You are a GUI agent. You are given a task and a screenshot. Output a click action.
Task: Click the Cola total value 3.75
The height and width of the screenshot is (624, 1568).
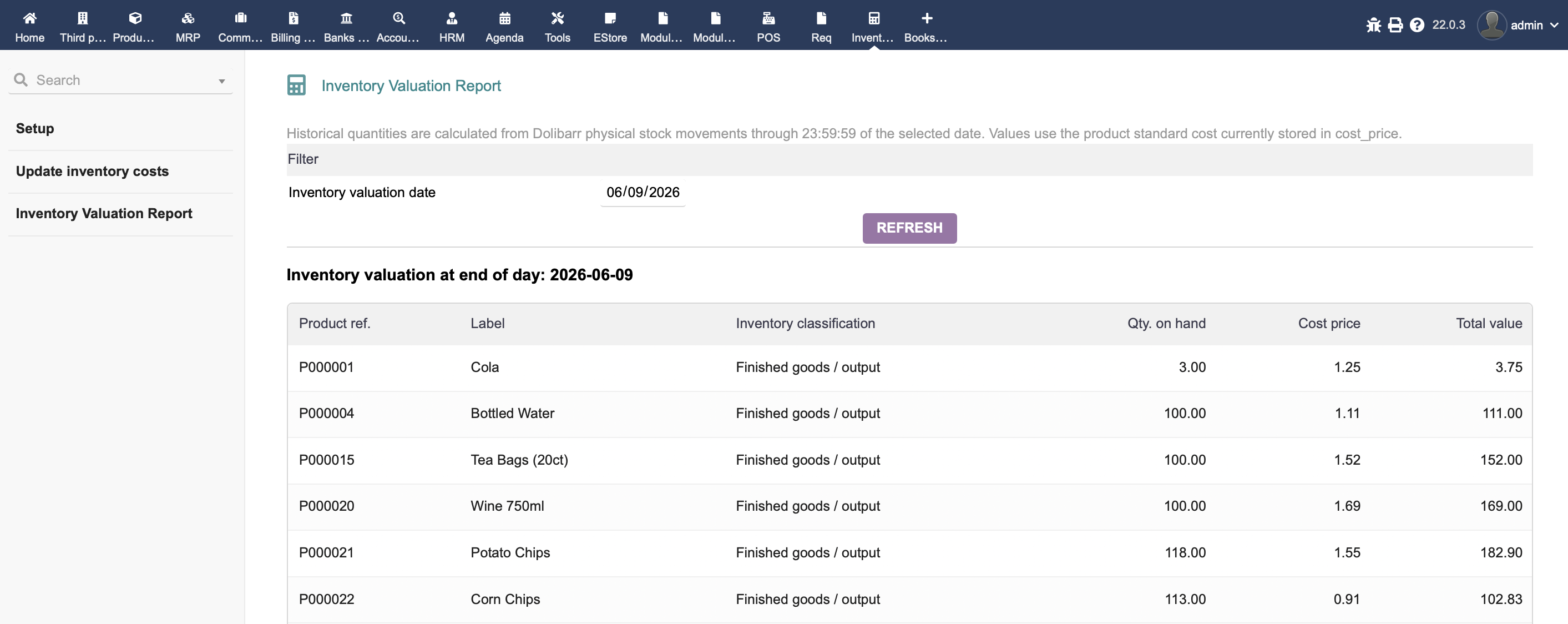tap(1508, 367)
